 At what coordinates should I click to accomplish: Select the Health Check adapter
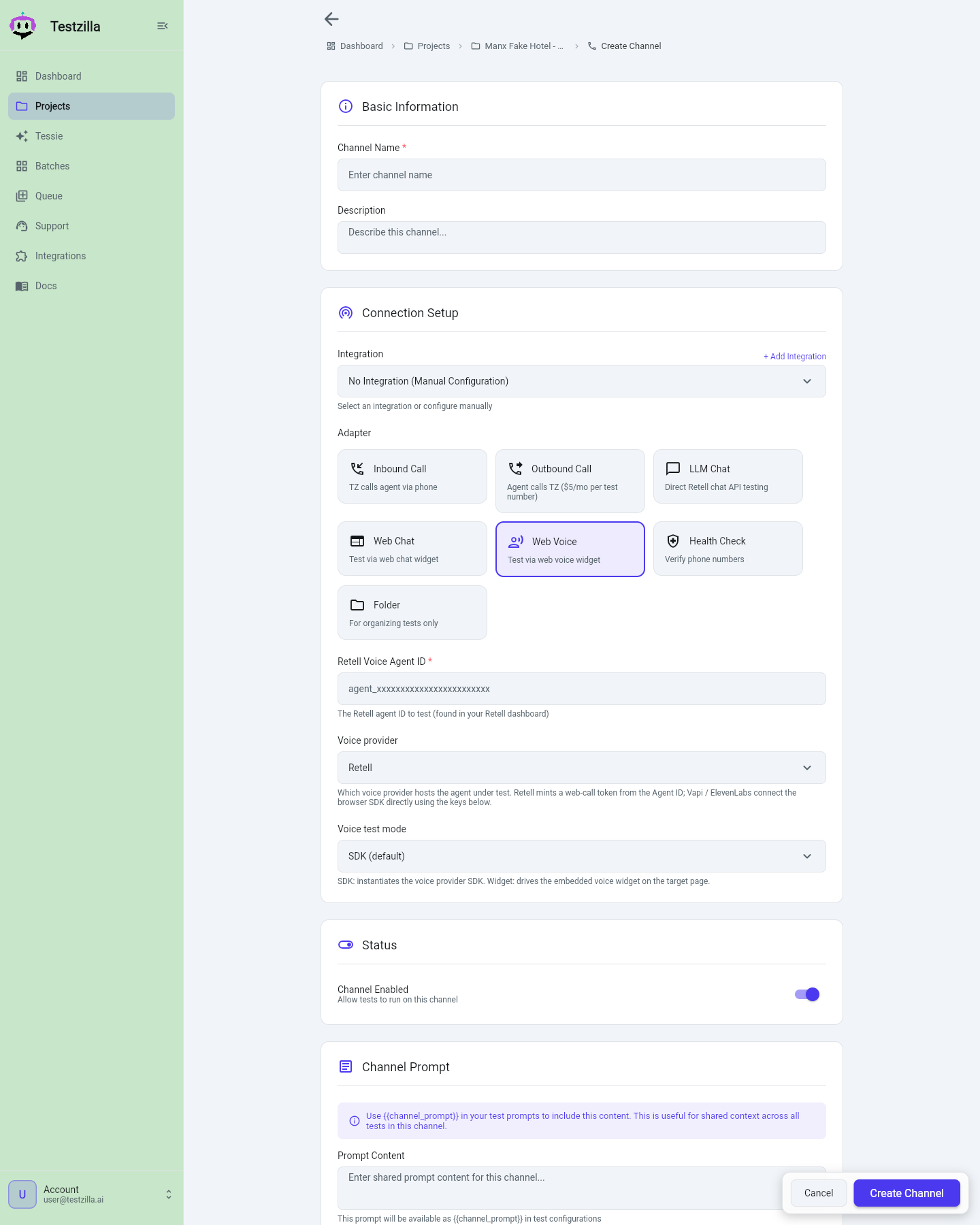click(x=728, y=549)
